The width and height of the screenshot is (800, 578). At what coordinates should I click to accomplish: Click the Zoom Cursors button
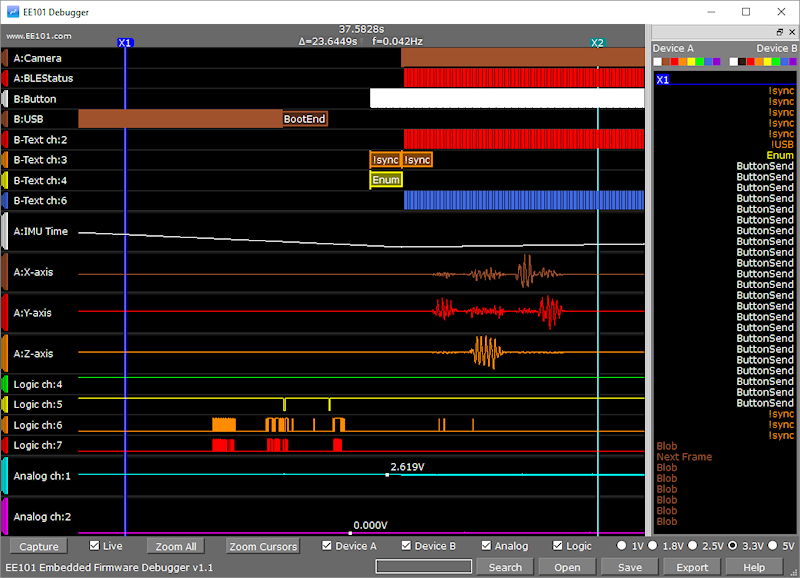(262, 547)
